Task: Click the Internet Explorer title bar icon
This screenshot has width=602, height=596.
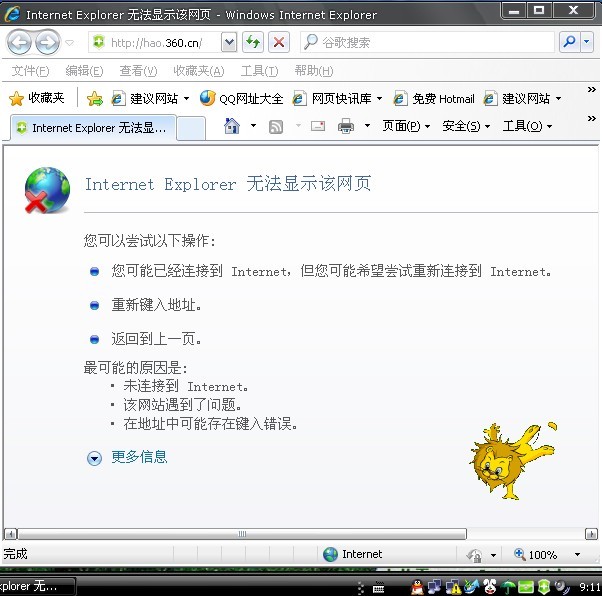Action: [13, 14]
